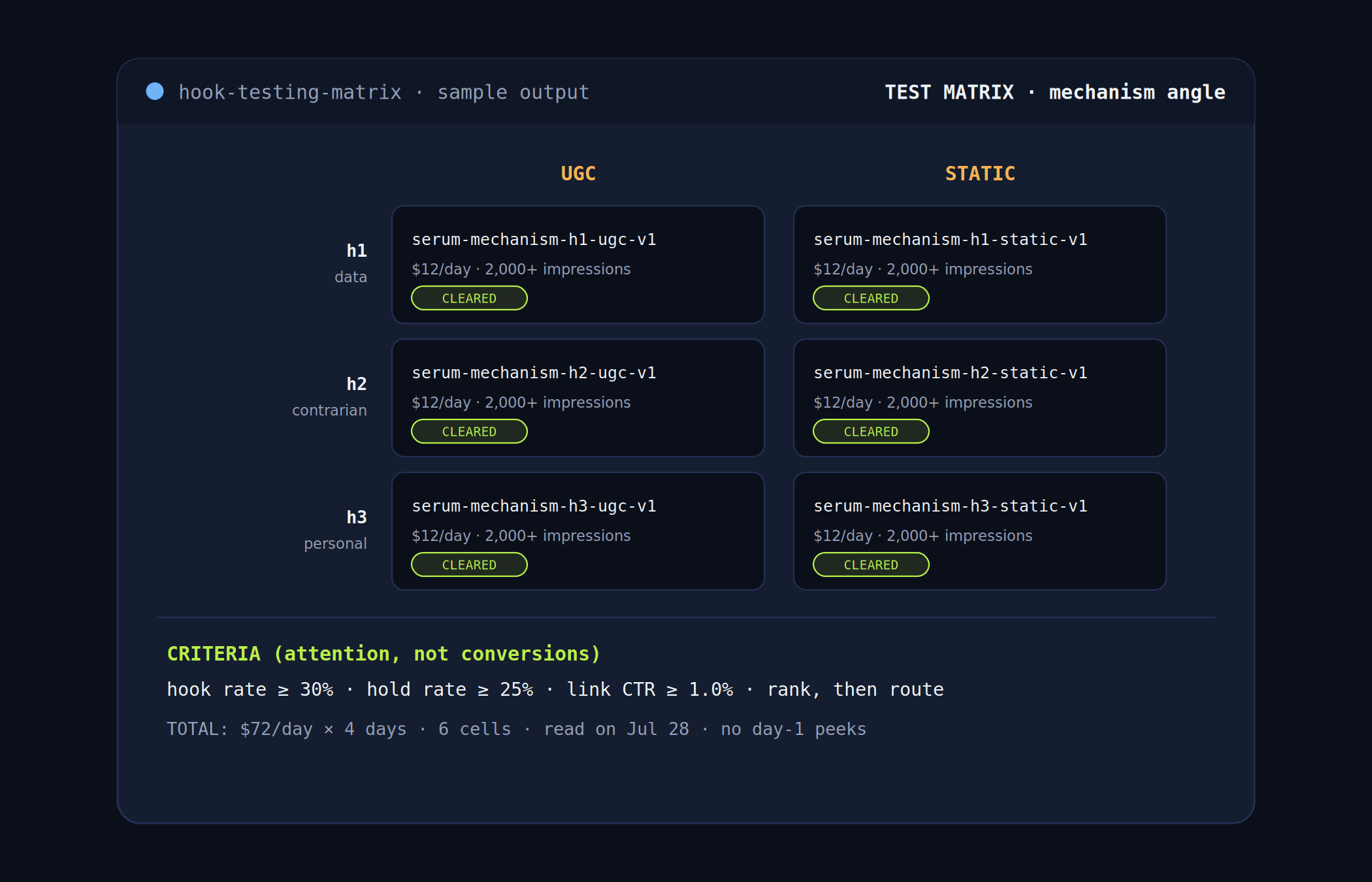The width and height of the screenshot is (1372, 882).
Task: Open the serum-mechanism-h1-static-v1 cell name
Action: coord(951,240)
